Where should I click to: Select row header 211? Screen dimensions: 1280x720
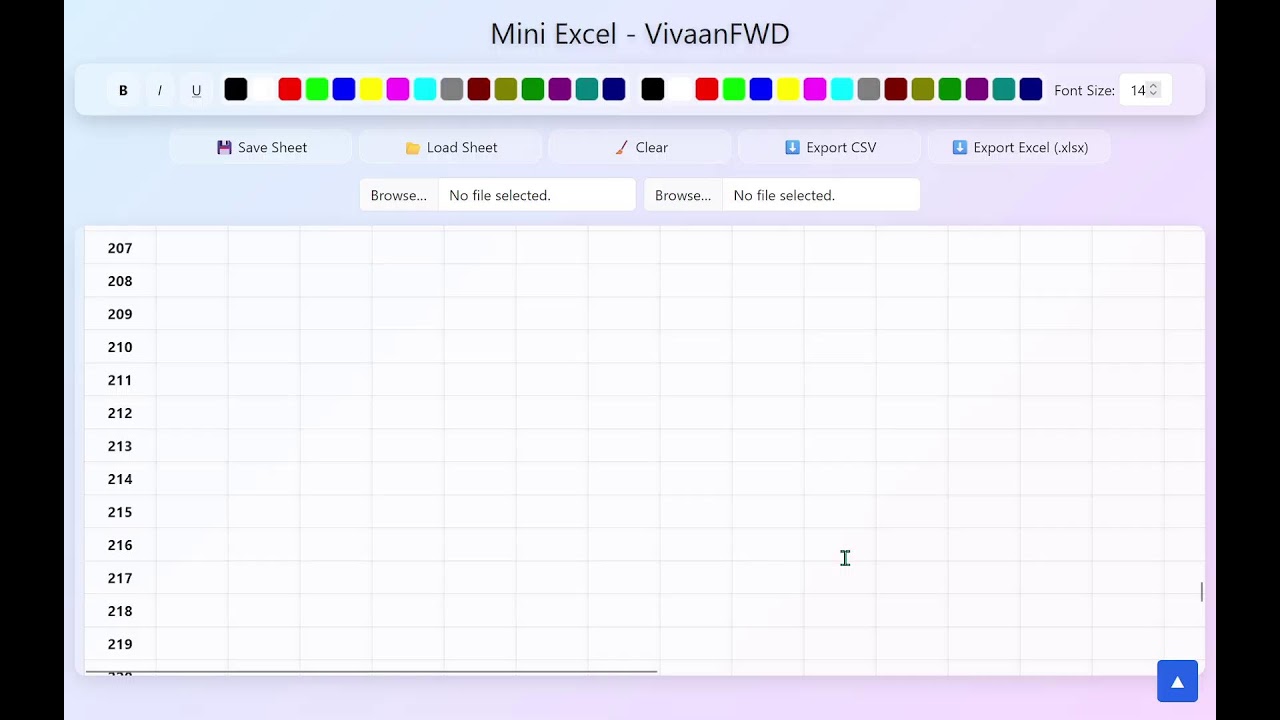click(x=120, y=380)
